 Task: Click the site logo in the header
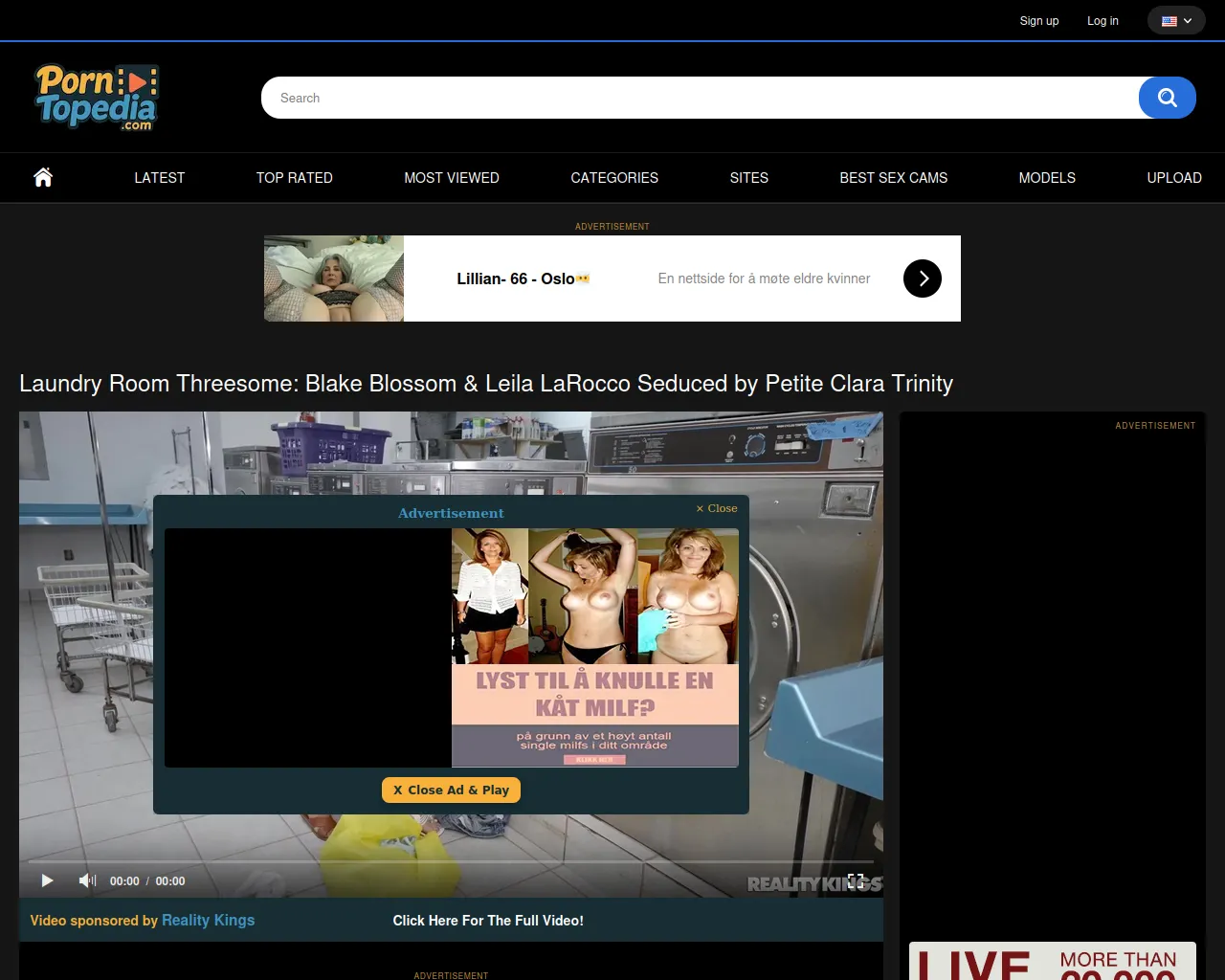[x=97, y=97]
